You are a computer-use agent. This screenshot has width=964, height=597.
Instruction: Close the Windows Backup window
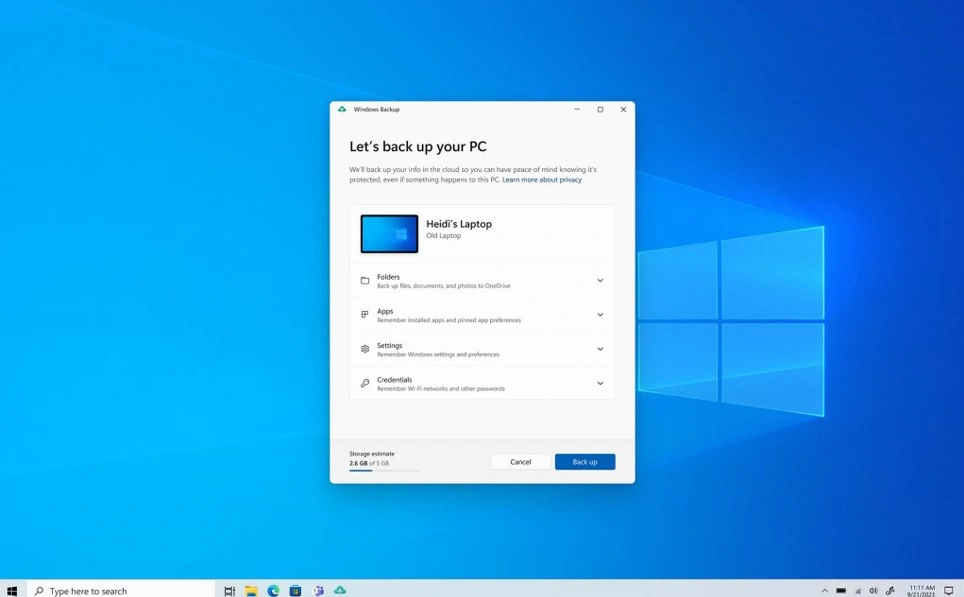coord(623,109)
